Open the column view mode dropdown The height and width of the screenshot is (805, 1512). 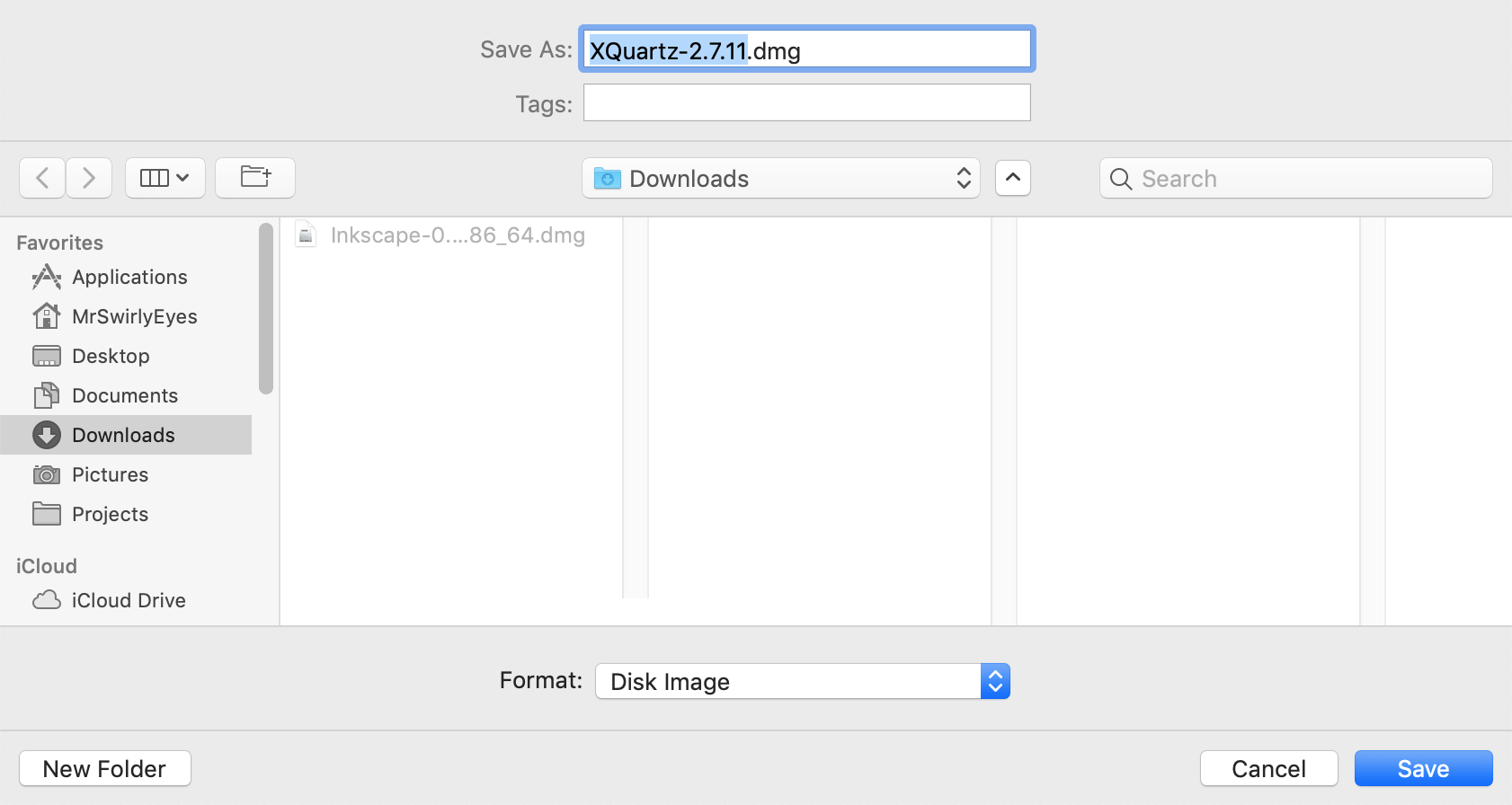coord(165,178)
